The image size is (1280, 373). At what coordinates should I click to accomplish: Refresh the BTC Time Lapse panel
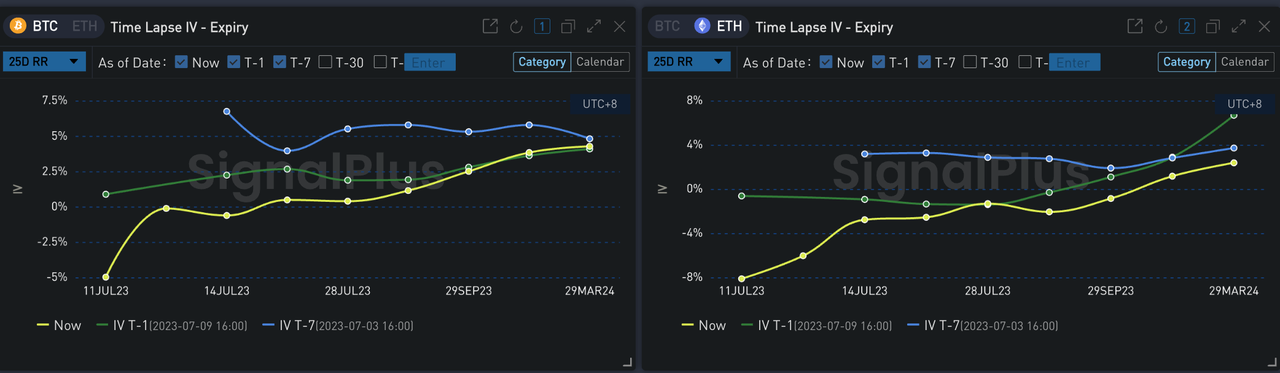tap(516, 27)
